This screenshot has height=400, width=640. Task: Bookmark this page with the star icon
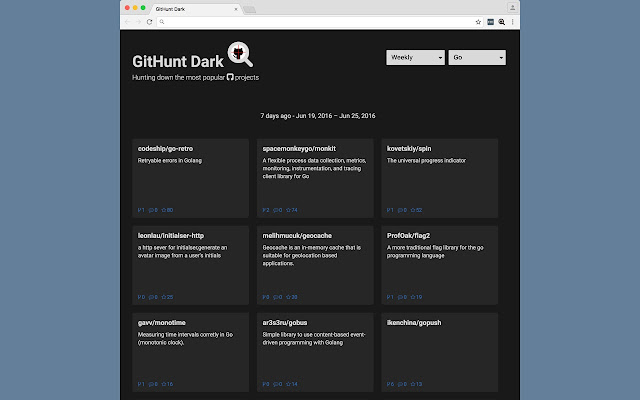[478, 22]
